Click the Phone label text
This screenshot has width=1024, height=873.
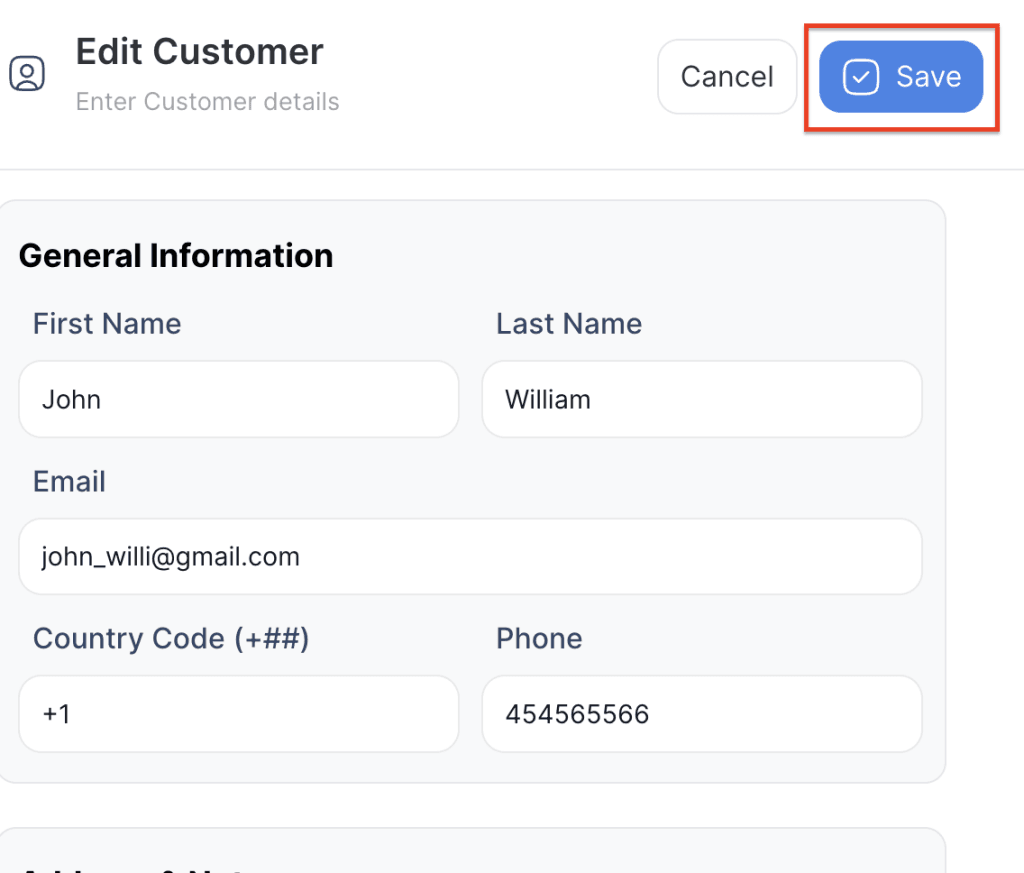[x=539, y=639]
